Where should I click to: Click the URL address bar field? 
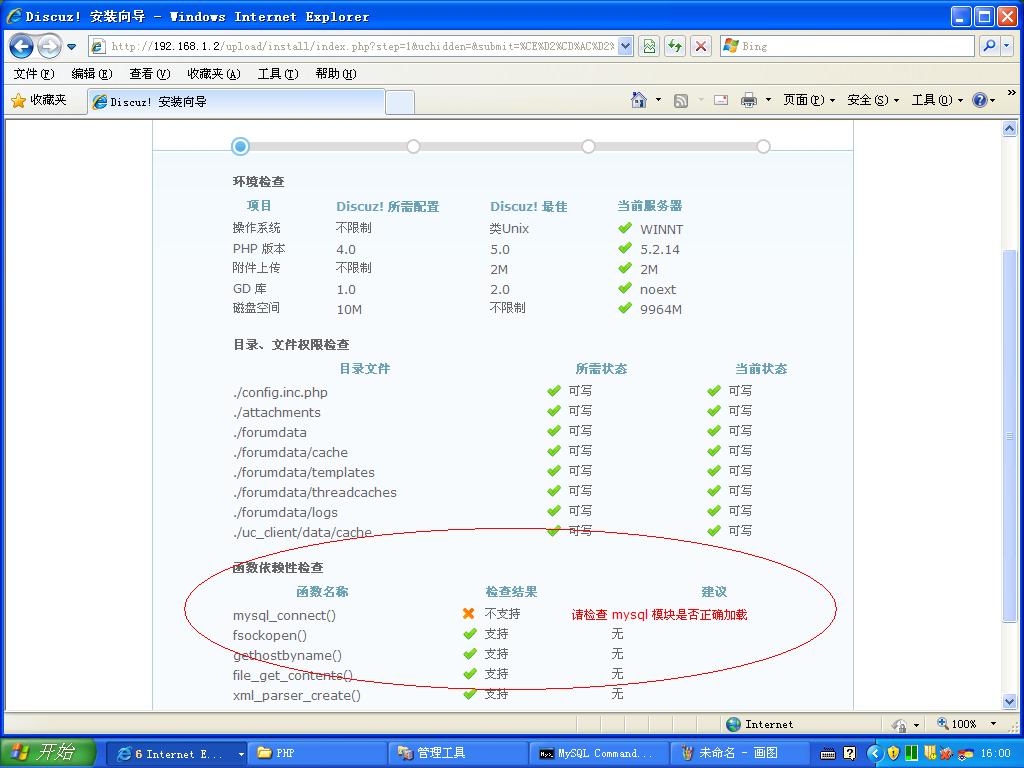pyautogui.click(x=361, y=46)
